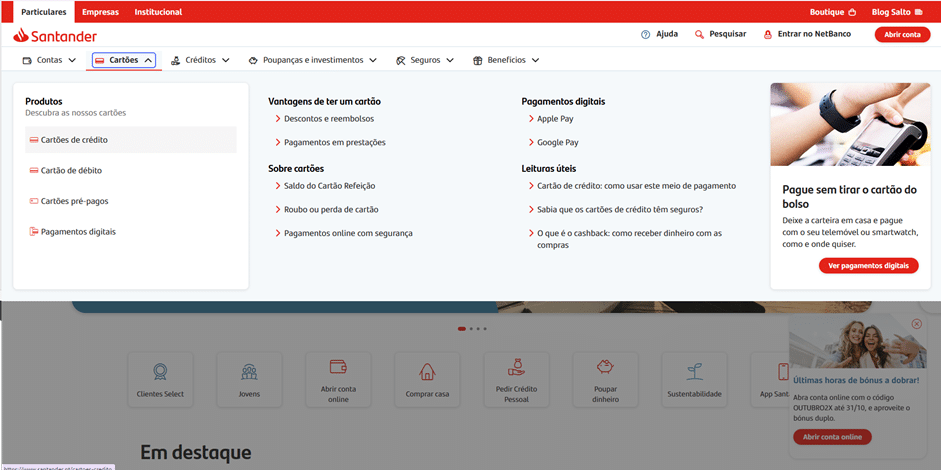Open the Ajuda help icon
The width and height of the screenshot is (941, 470).
[646, 34]
